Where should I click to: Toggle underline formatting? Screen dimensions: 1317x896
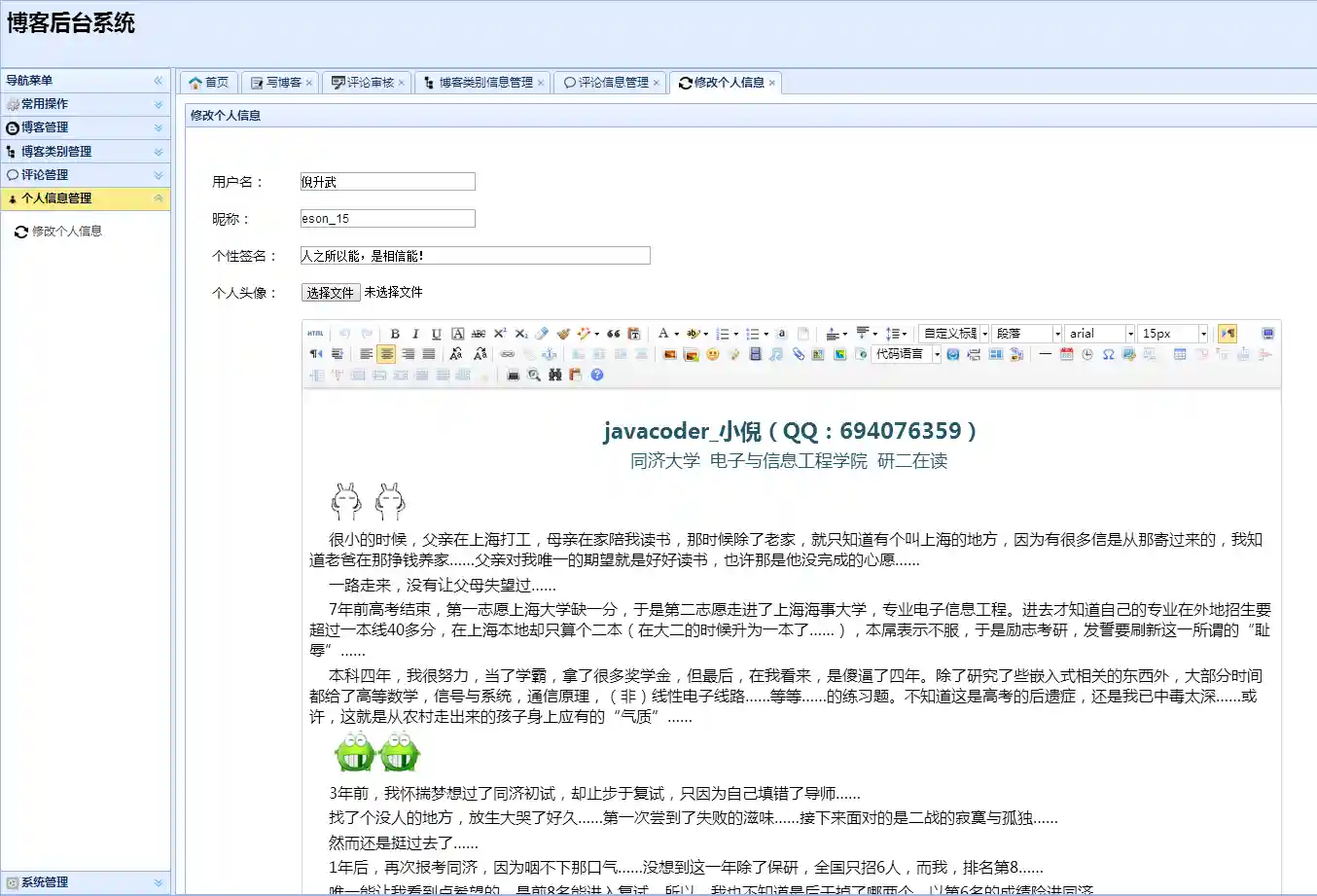[x=436, y=334]
